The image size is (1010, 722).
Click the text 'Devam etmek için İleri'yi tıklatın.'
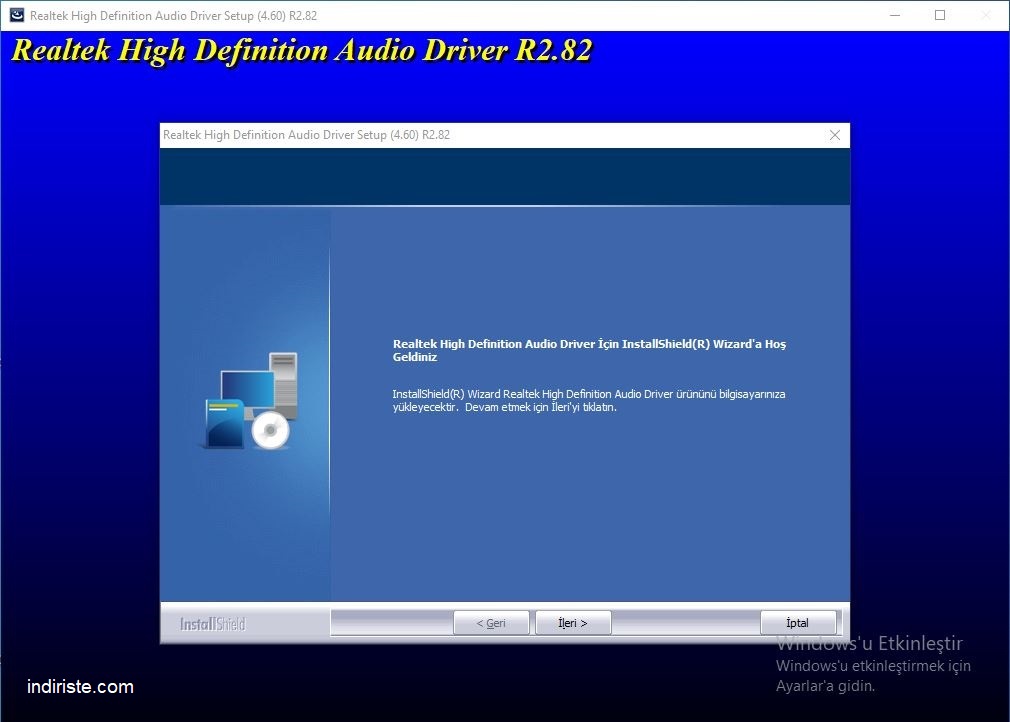click(x=541, y=407)
